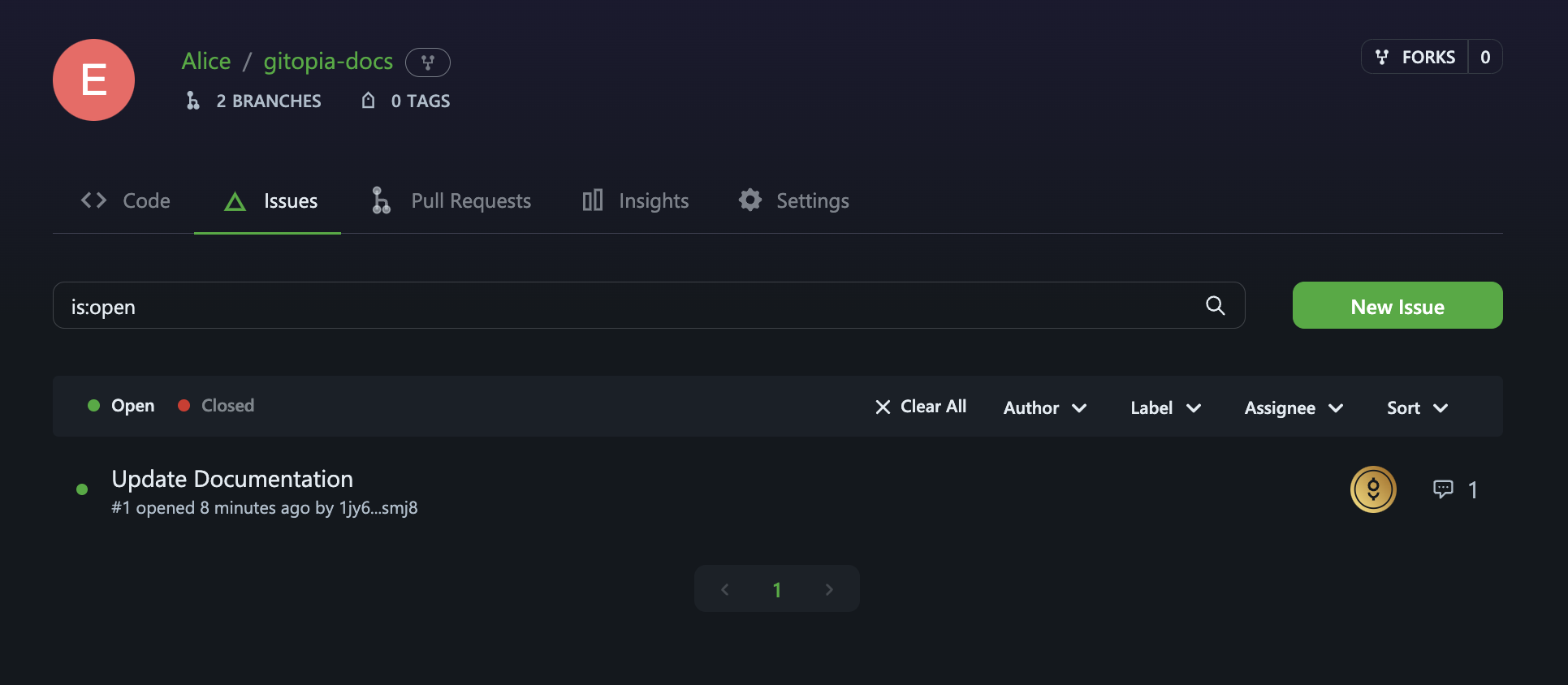Clear All filters with the X
Image resolution: width=1568 pixels, height=685 pixels.
click(920, 407)
